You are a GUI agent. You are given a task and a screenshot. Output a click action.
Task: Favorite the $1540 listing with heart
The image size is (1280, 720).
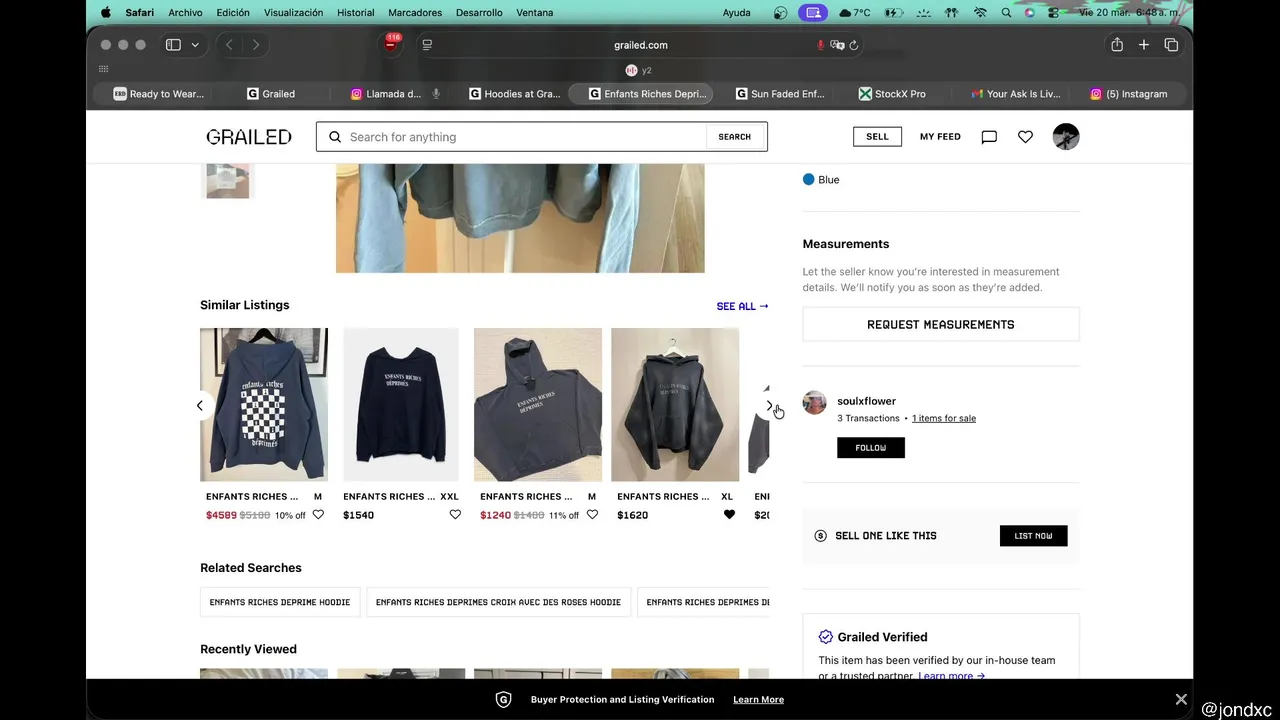(455, 515)
